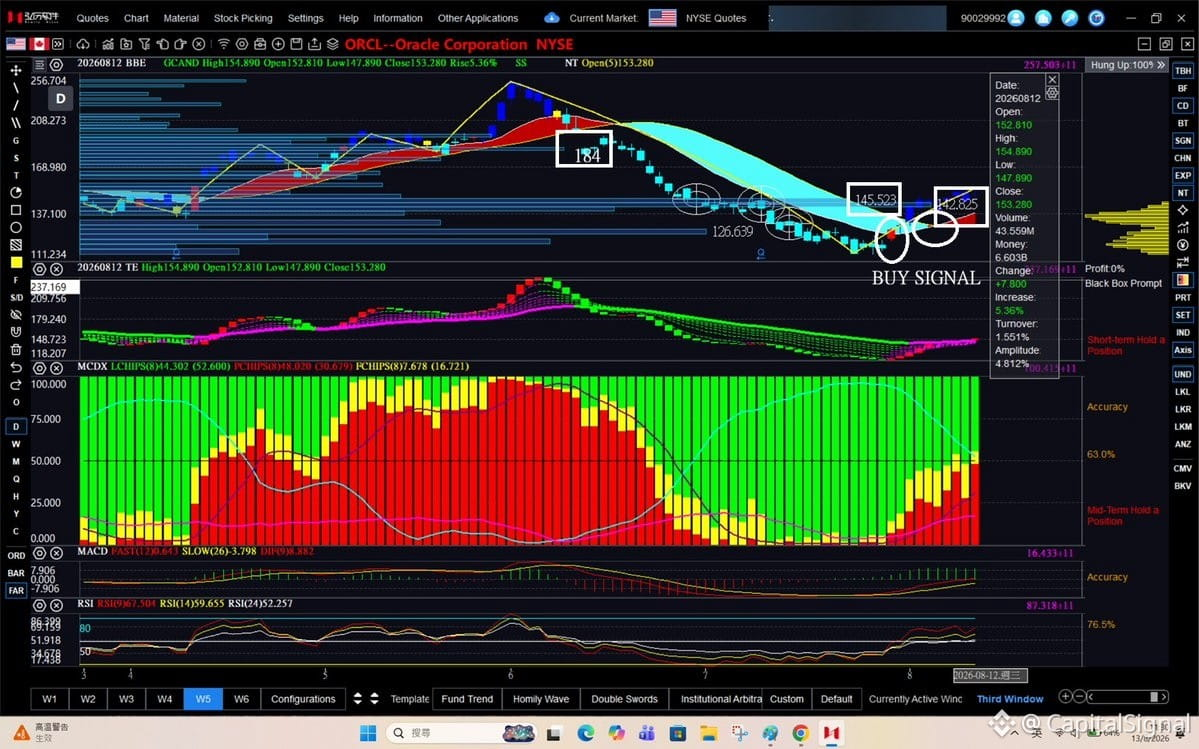Click the Configurations button
Viewport: 1199px width, 749px height.
303,699
